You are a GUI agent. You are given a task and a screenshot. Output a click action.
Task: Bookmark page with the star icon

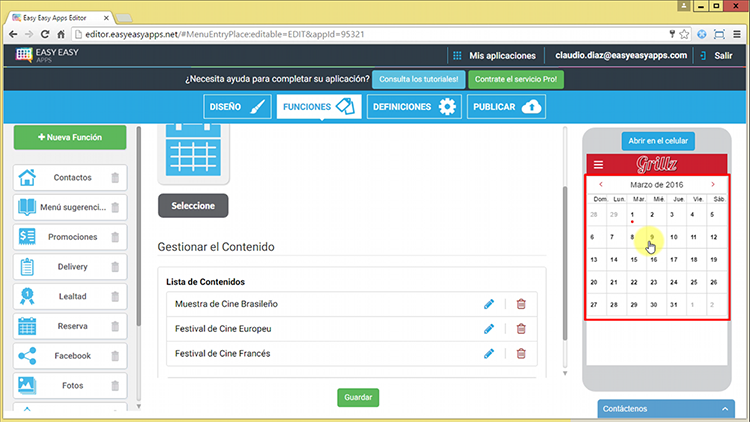pyautogui.click(x=684, y=34)
